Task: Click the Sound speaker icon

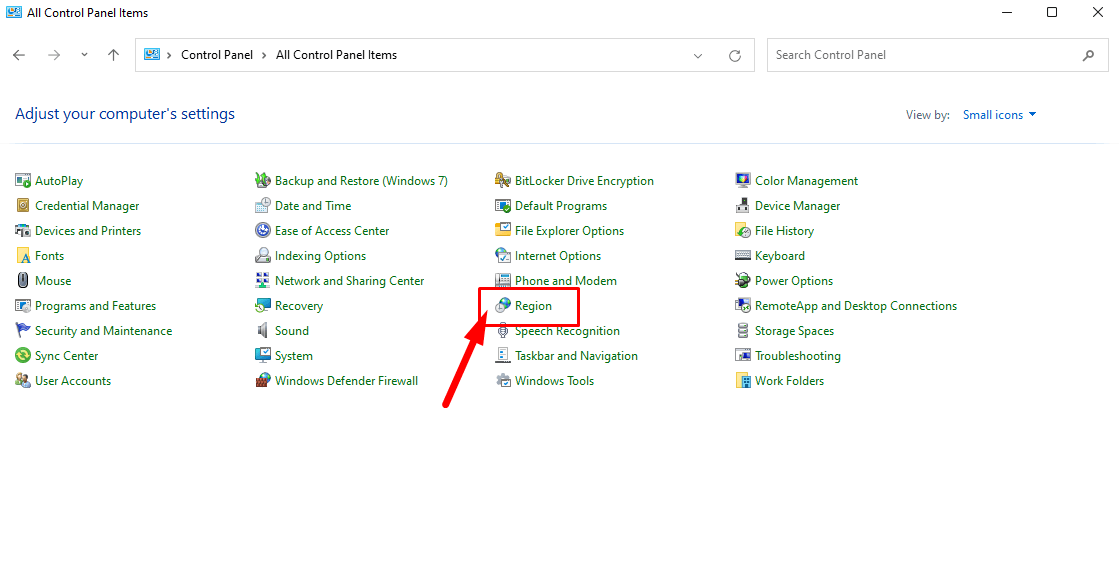Action: coord(263,331)
